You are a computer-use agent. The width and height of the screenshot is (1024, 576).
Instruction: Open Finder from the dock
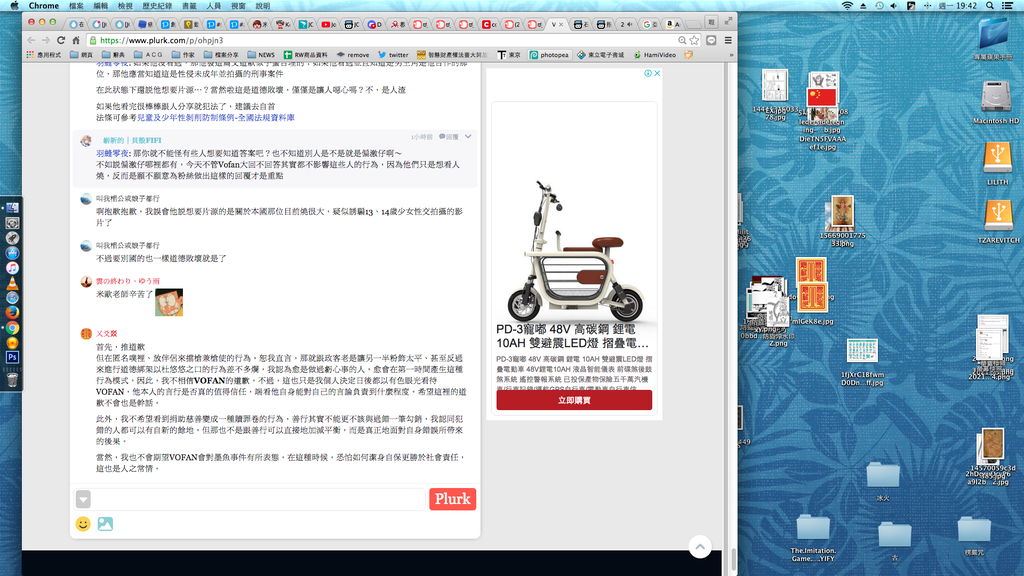(x=12, y=208)
